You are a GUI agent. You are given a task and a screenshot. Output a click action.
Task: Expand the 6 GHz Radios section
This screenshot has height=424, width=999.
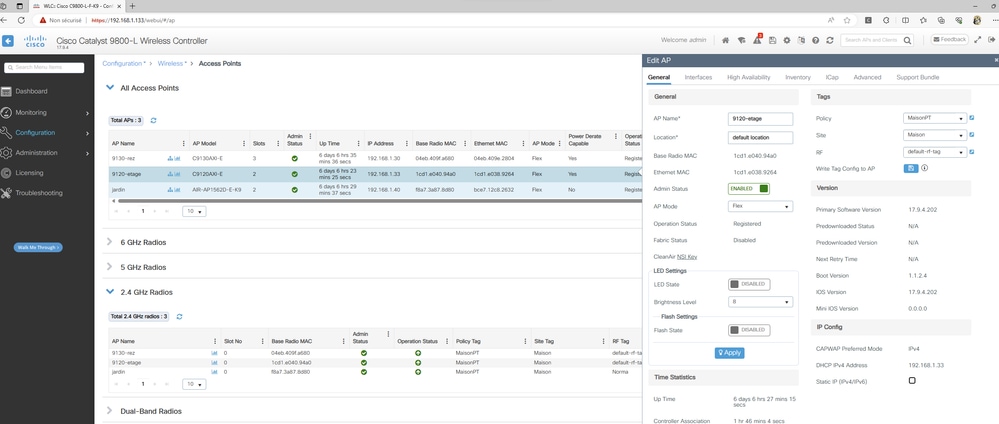tap(110, 242)
